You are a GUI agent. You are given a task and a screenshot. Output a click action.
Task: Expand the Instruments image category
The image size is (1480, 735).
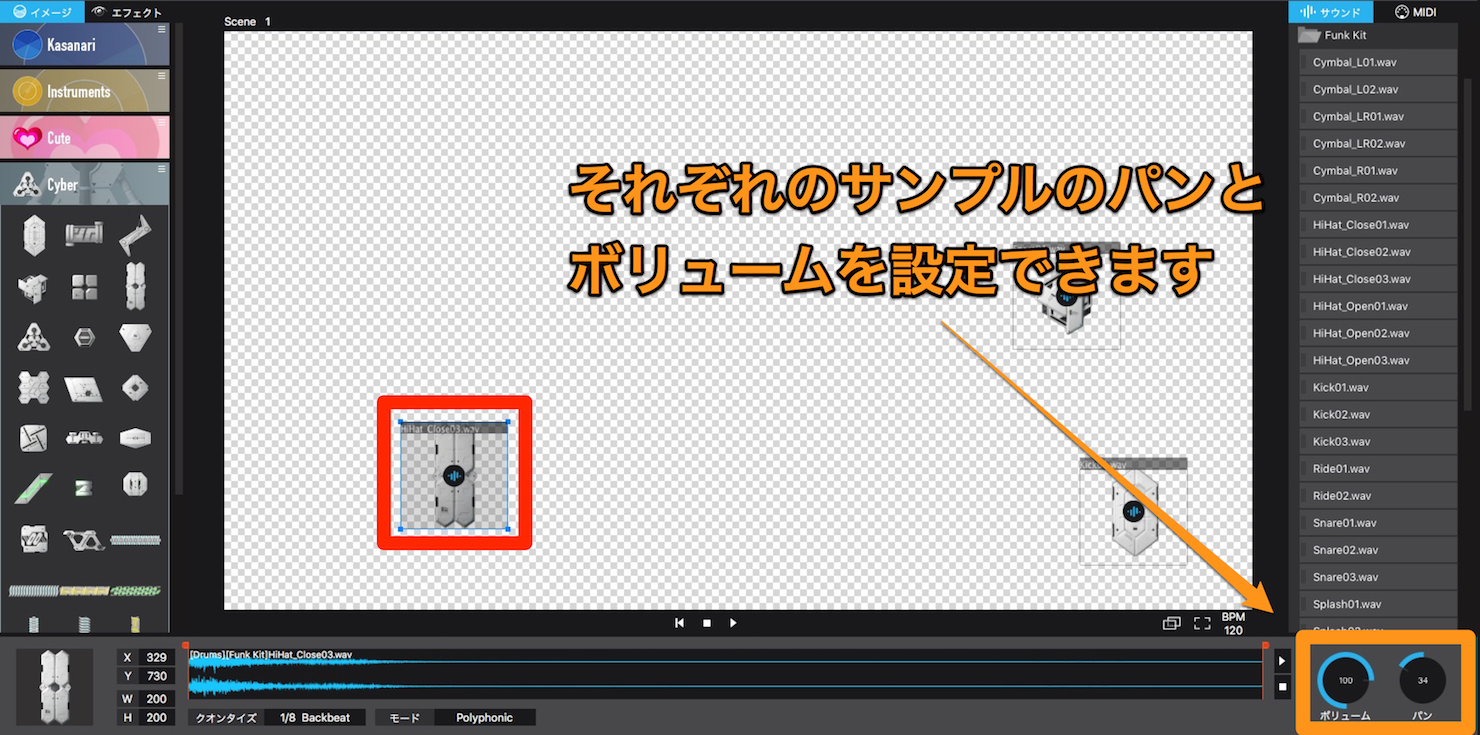pos(85,91)
